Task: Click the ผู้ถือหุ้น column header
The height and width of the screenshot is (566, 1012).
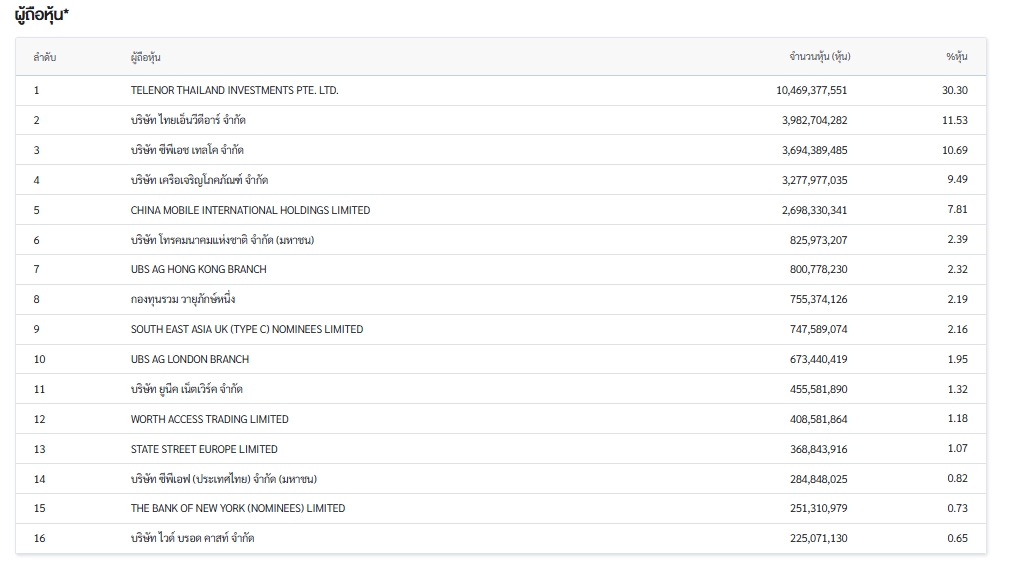Action: (x=145, y=57)
